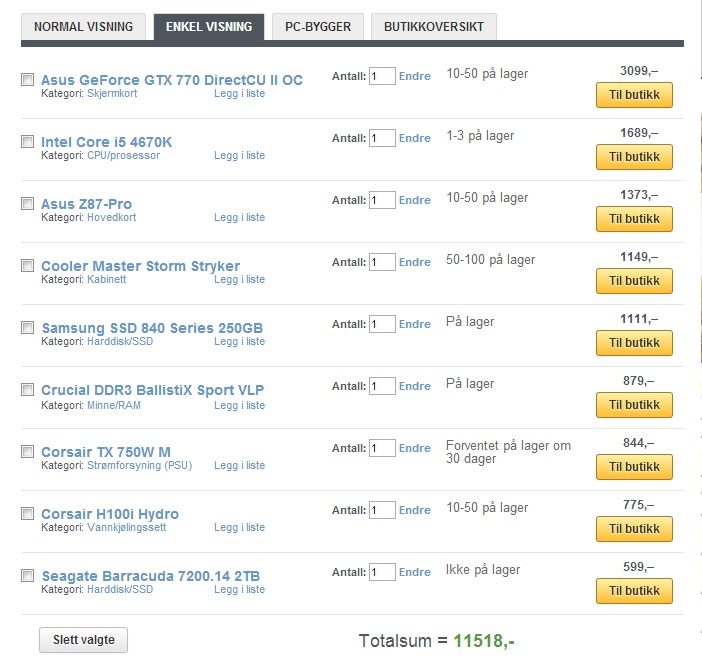Focus the Antall field for Intel Core i5
The height and width of the screenshot is (665, 702).
coord(382,138)
